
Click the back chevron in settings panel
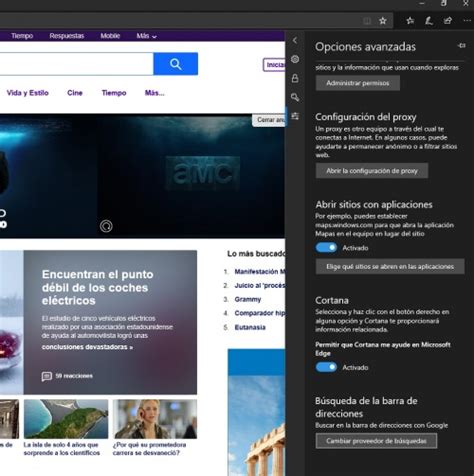295,40
